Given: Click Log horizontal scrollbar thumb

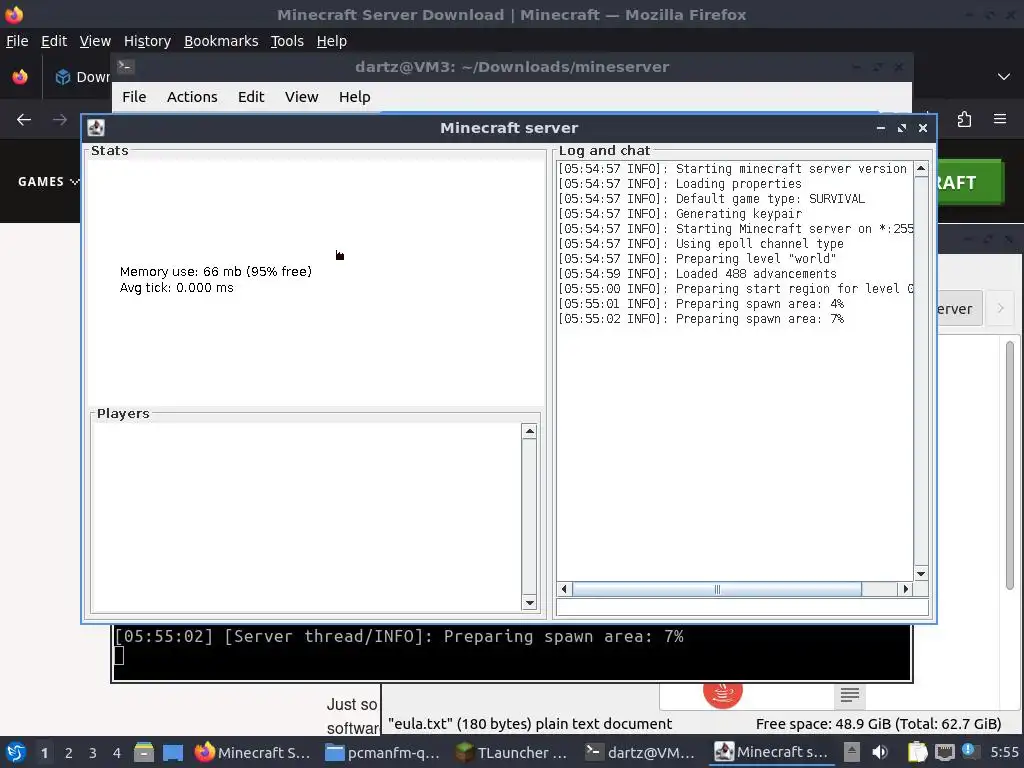Looking at the screenshot, I should click(x=717, y=589).
